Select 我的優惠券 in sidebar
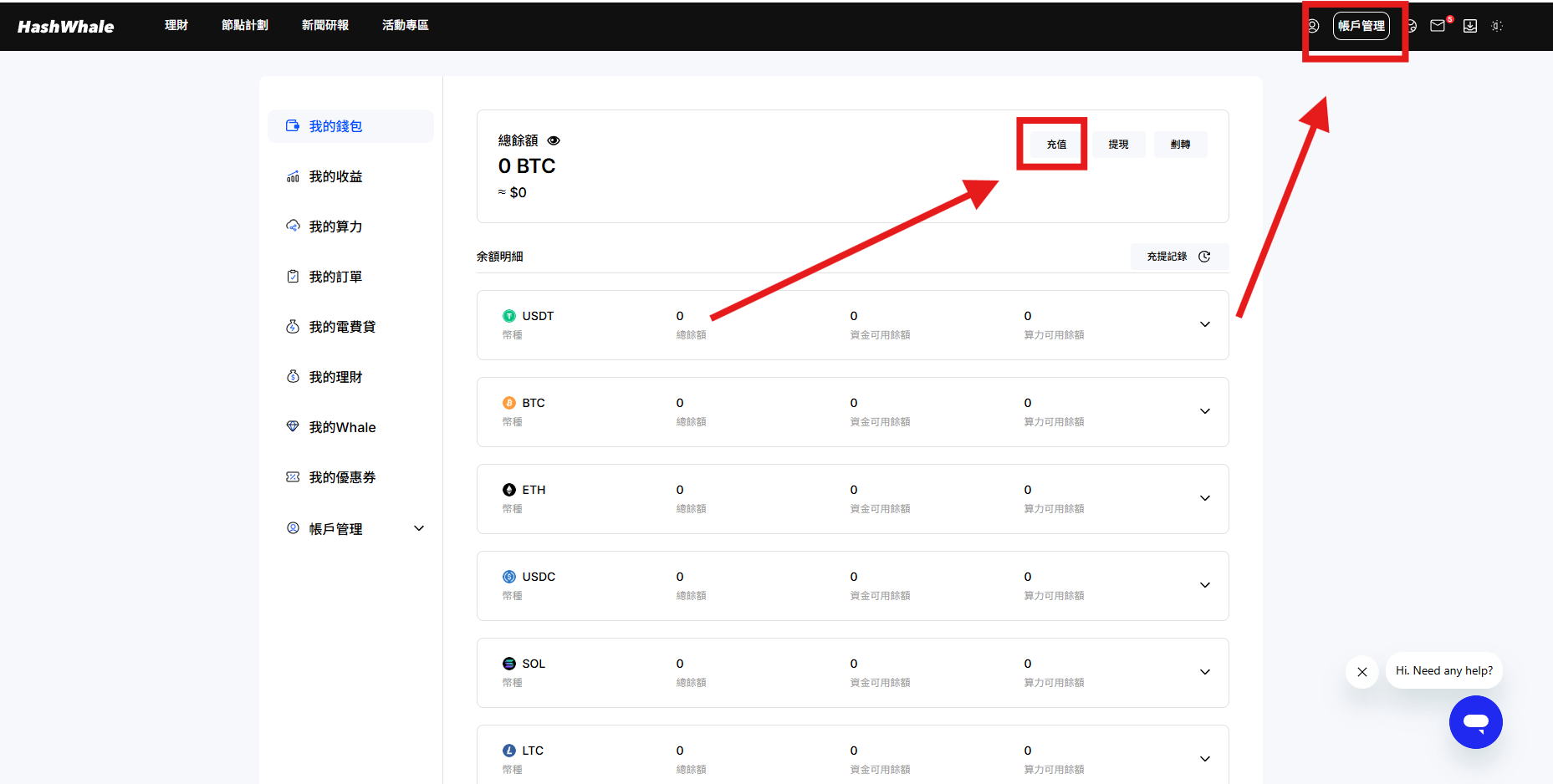This screenshot has width=1553, height=784. coord(350,477)
